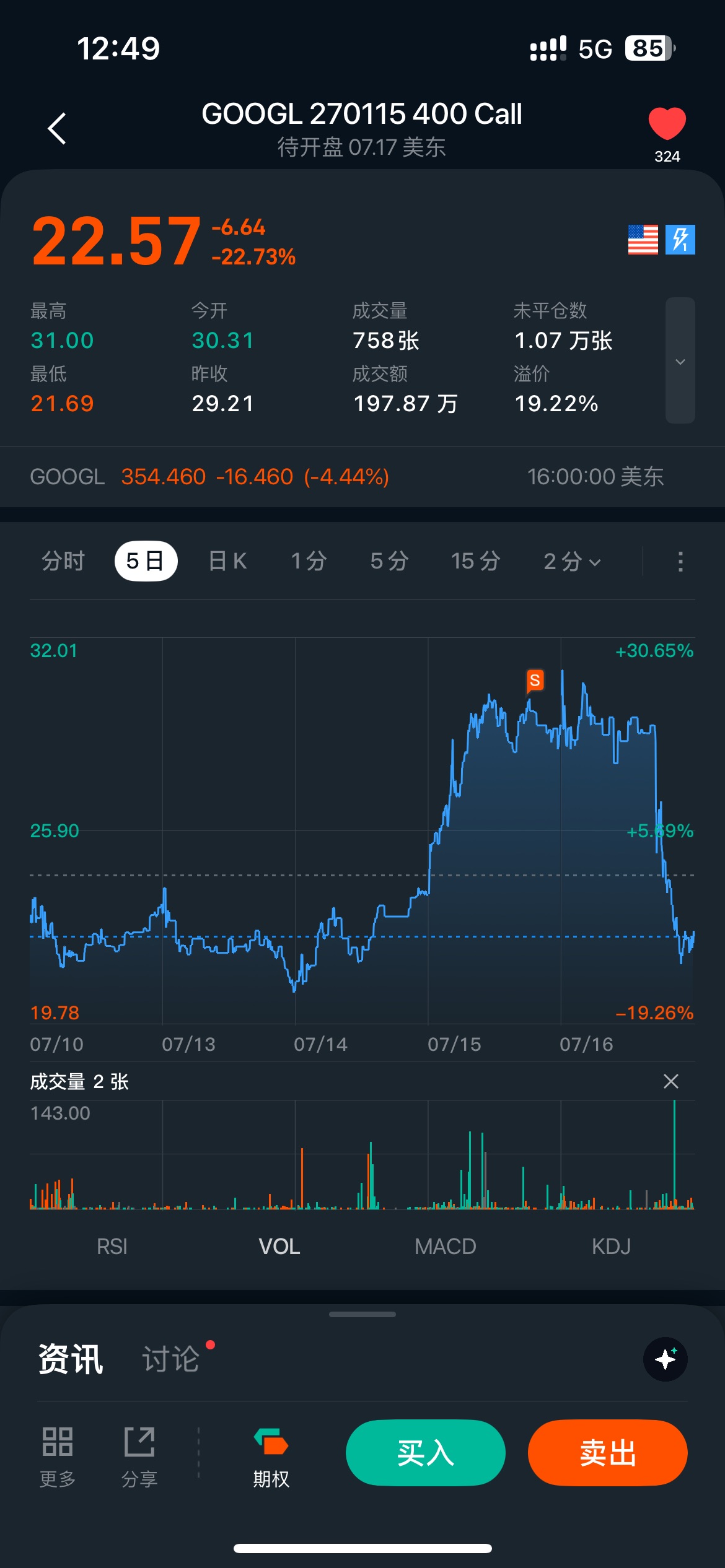
Task: Tap the back arrow icon
Action: coord(57,129)
